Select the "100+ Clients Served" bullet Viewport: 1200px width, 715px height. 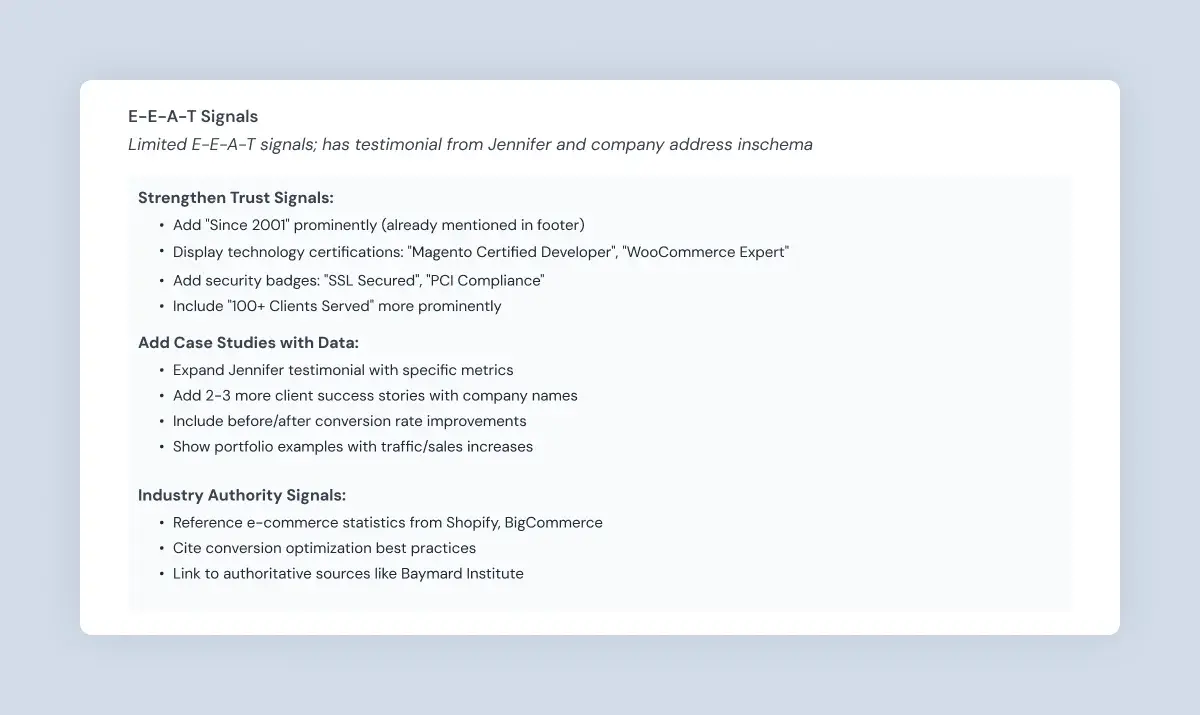(337, 306)
